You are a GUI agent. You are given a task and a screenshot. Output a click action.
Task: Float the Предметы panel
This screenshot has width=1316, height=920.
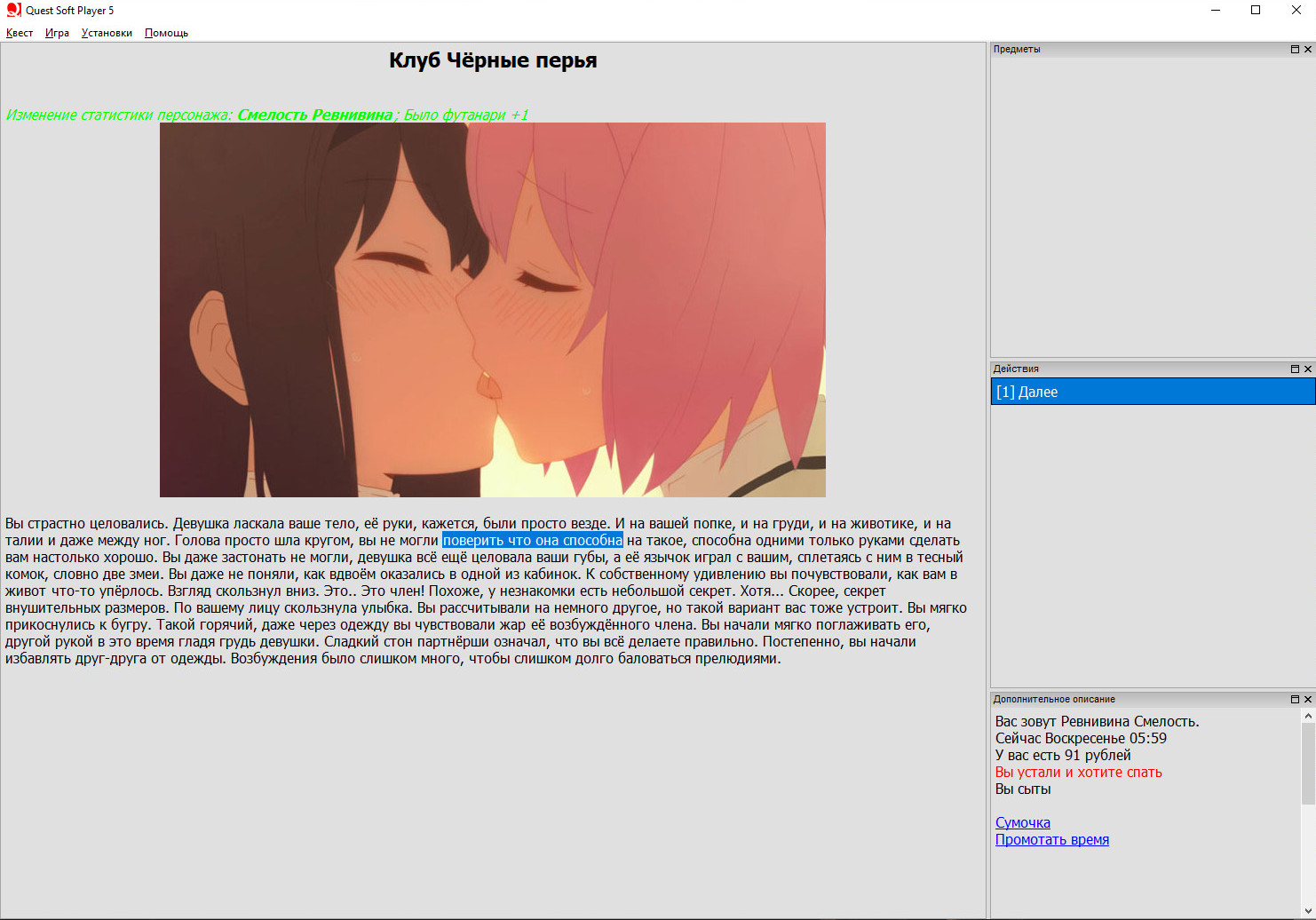click(x=1295, y=50)
